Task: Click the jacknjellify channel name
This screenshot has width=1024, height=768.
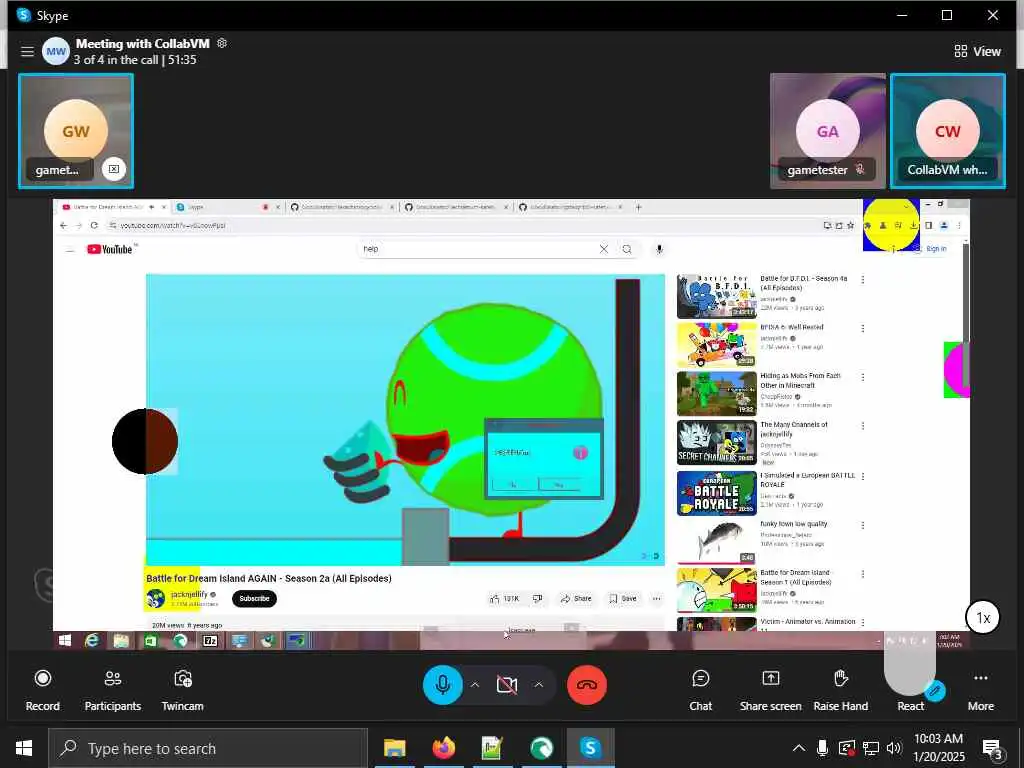Action: 189,594
